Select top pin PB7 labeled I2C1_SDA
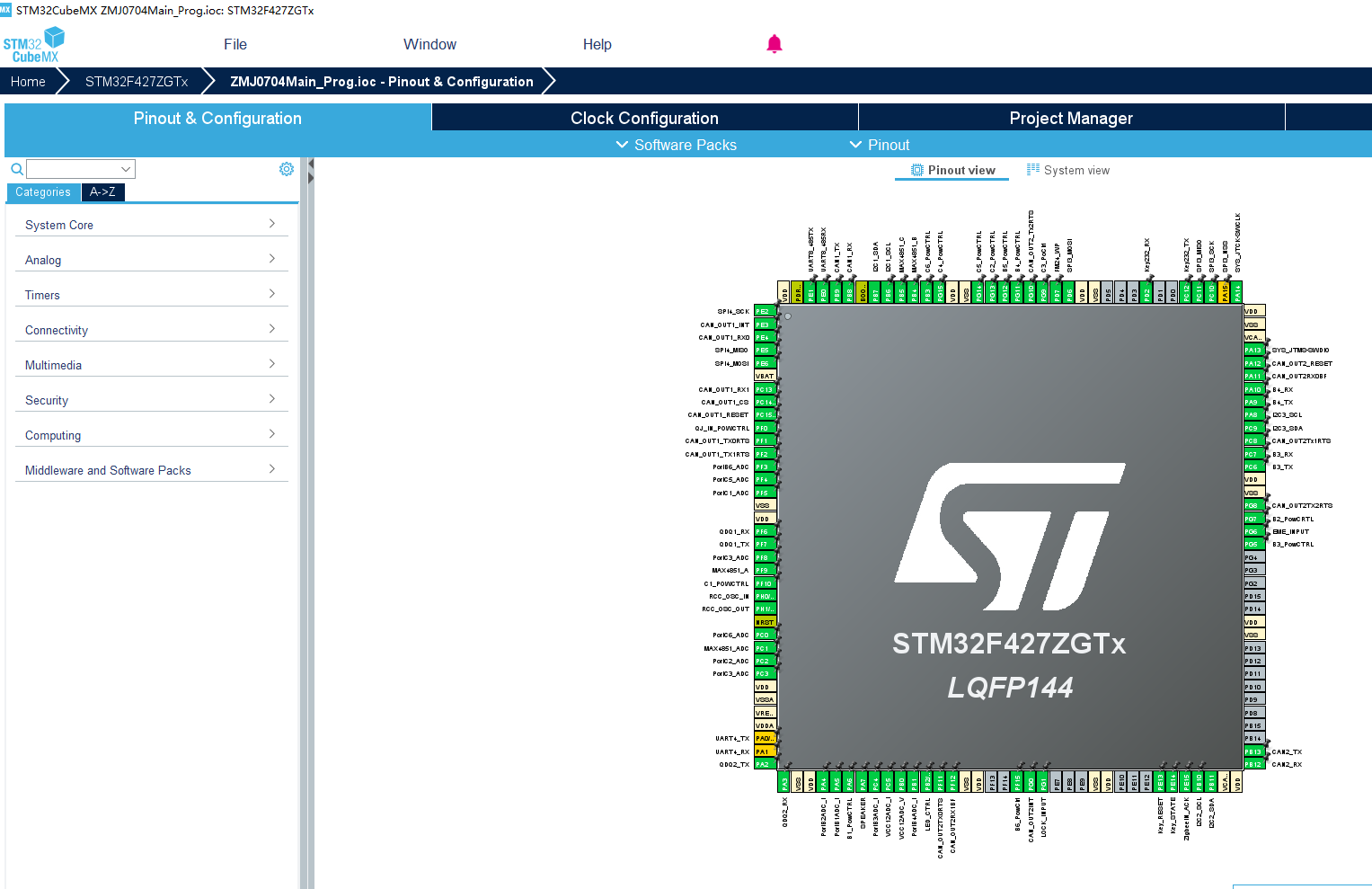Viewport: 1372px width, 889px height. (x=876, y=293)
